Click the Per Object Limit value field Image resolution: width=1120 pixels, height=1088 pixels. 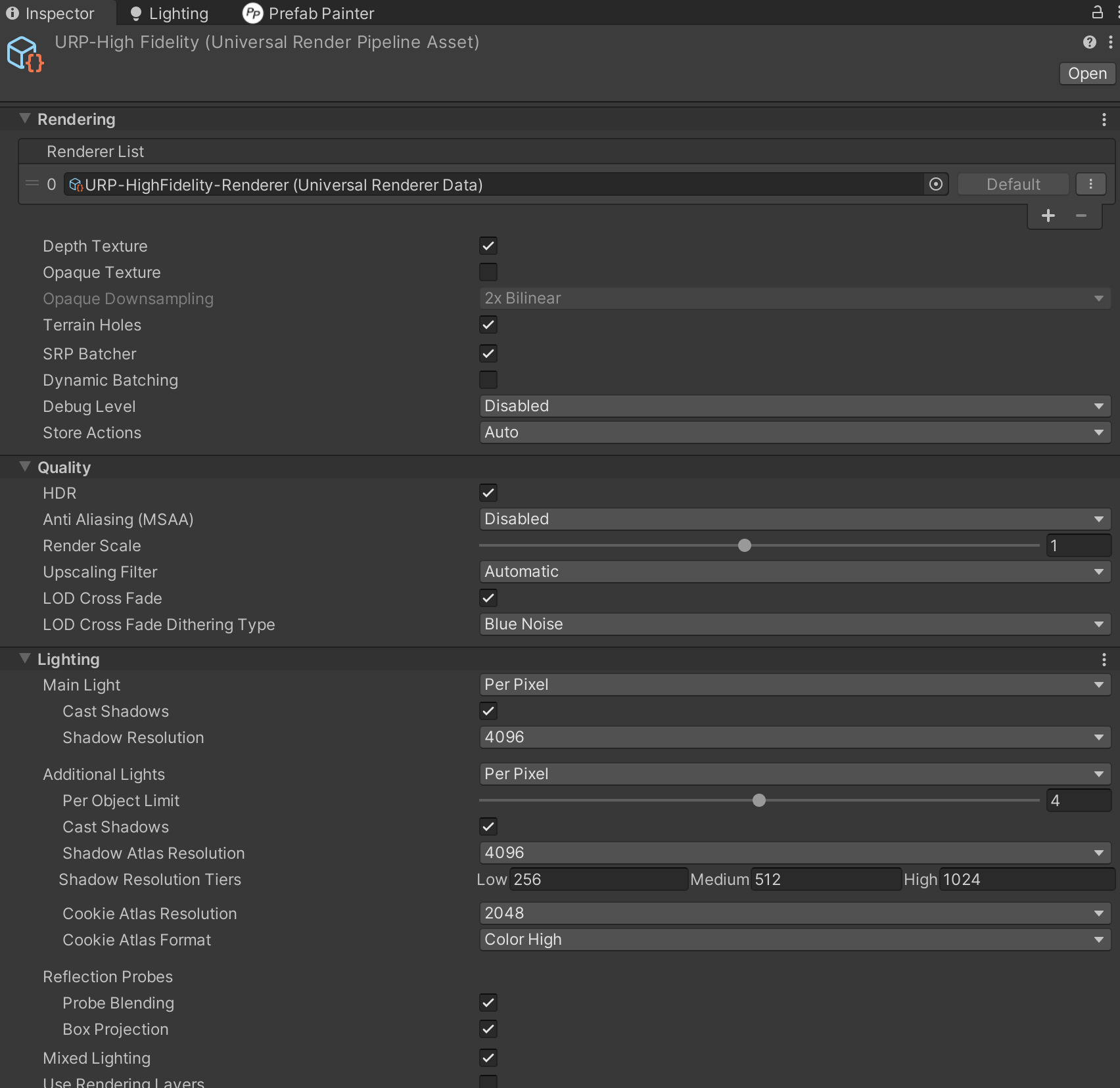(1079, 800)
